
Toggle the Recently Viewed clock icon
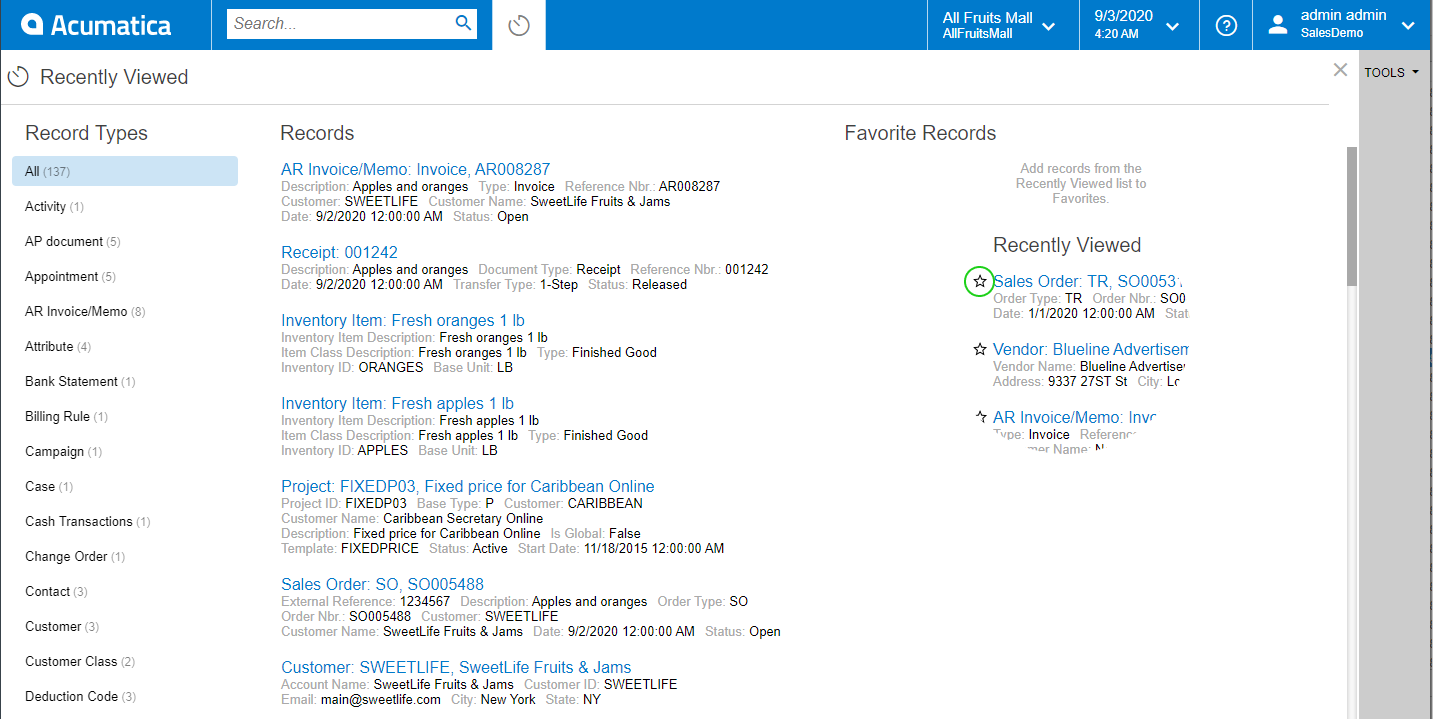[x=518, y=26]
